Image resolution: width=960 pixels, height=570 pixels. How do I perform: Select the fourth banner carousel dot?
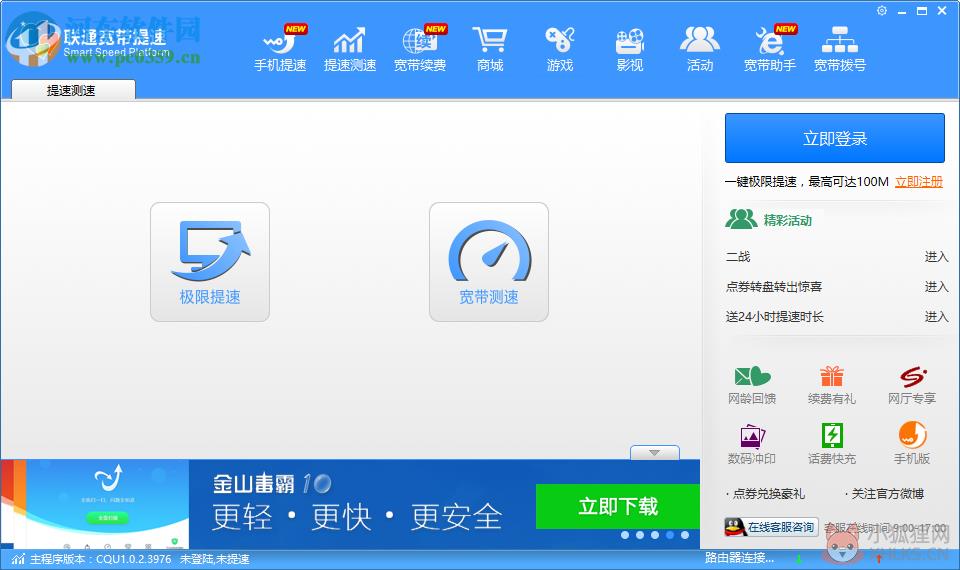(670, 535)
